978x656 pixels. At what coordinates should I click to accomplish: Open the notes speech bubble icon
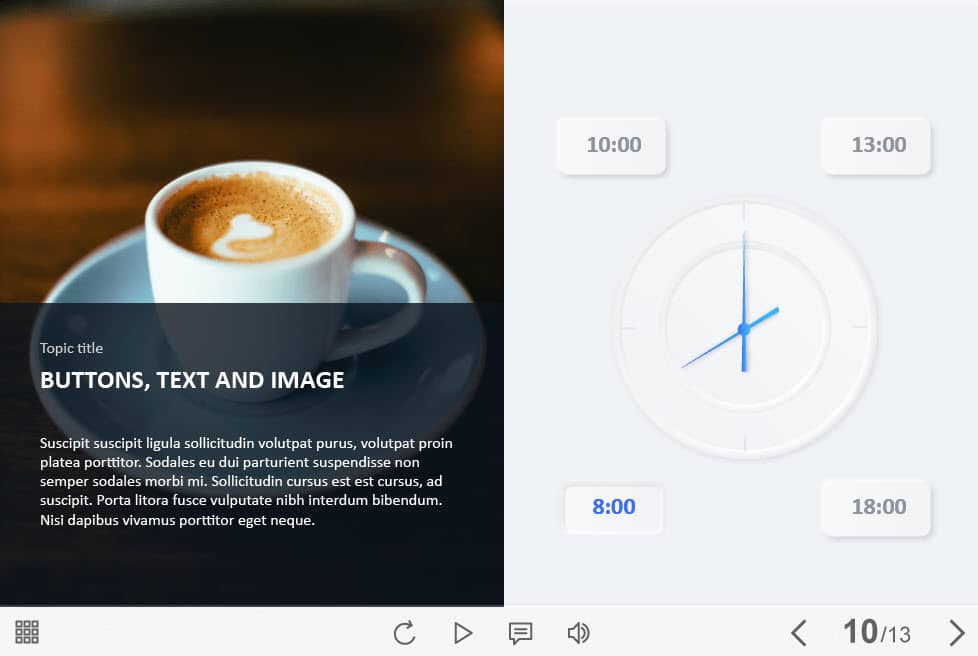(520, 633)
